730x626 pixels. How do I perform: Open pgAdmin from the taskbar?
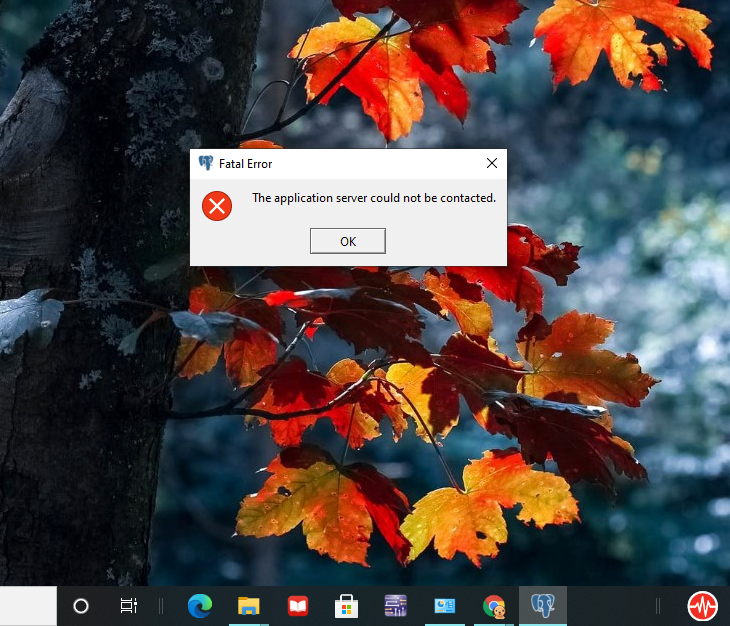click(543, 606)
